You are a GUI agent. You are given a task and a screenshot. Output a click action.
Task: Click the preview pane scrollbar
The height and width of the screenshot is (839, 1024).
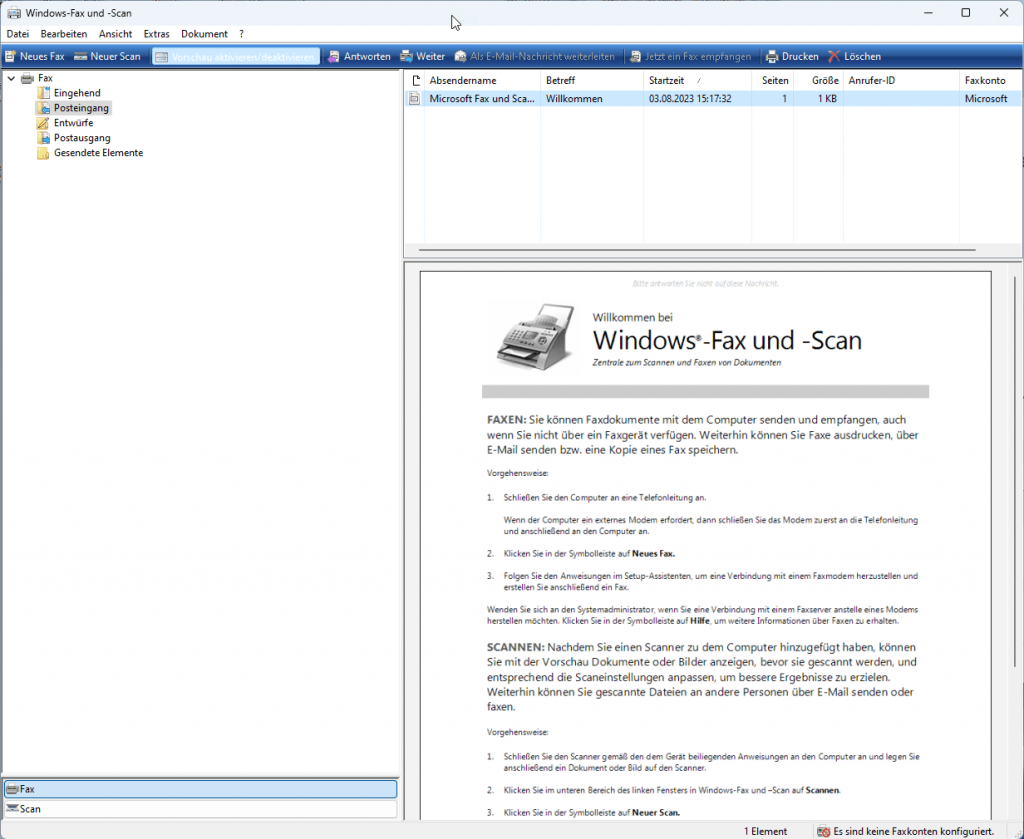pos(1016,400)
